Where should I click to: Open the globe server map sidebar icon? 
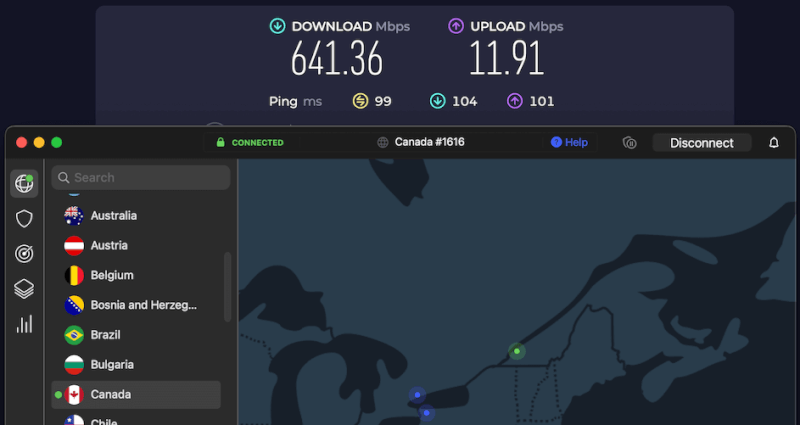(x=24, y=184)
